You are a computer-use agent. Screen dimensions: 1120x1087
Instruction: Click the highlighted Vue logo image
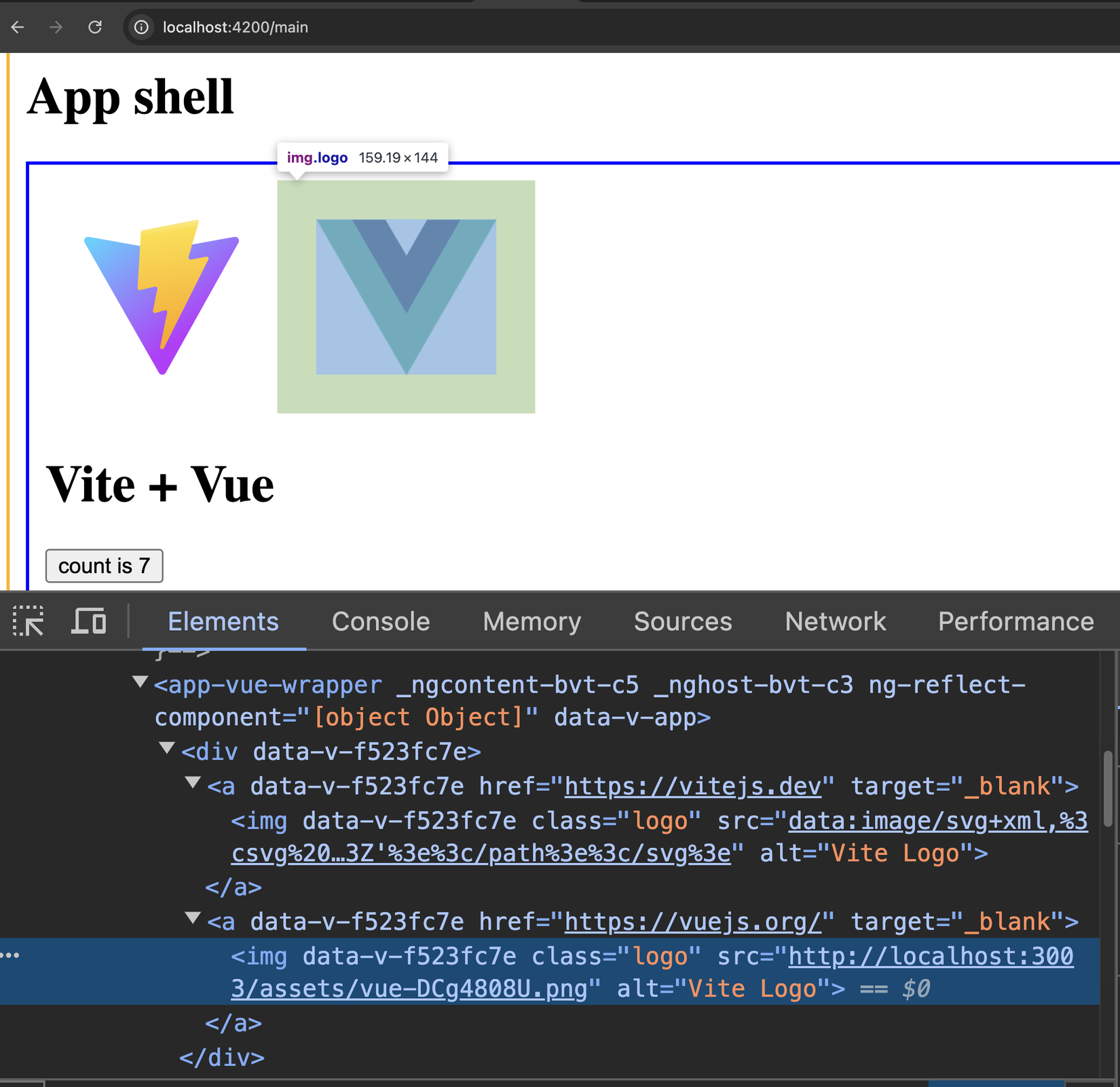[406, 297]
